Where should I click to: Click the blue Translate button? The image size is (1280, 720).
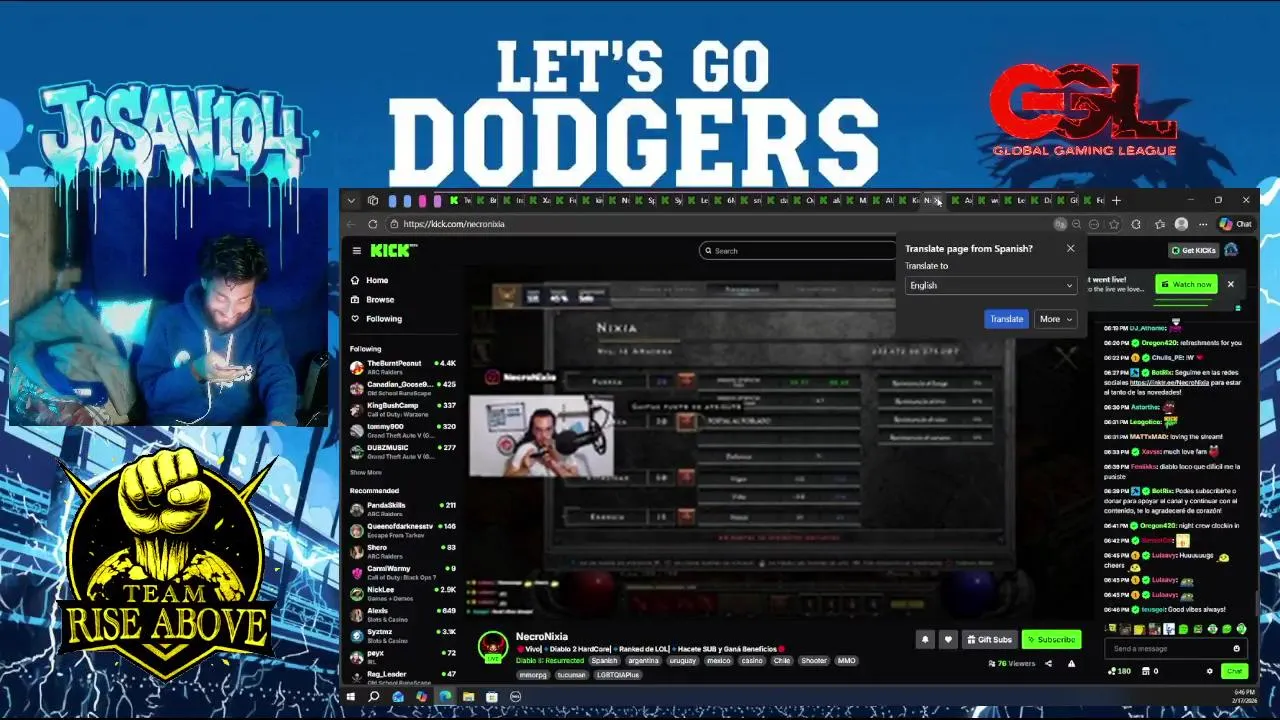point(1006,319)
